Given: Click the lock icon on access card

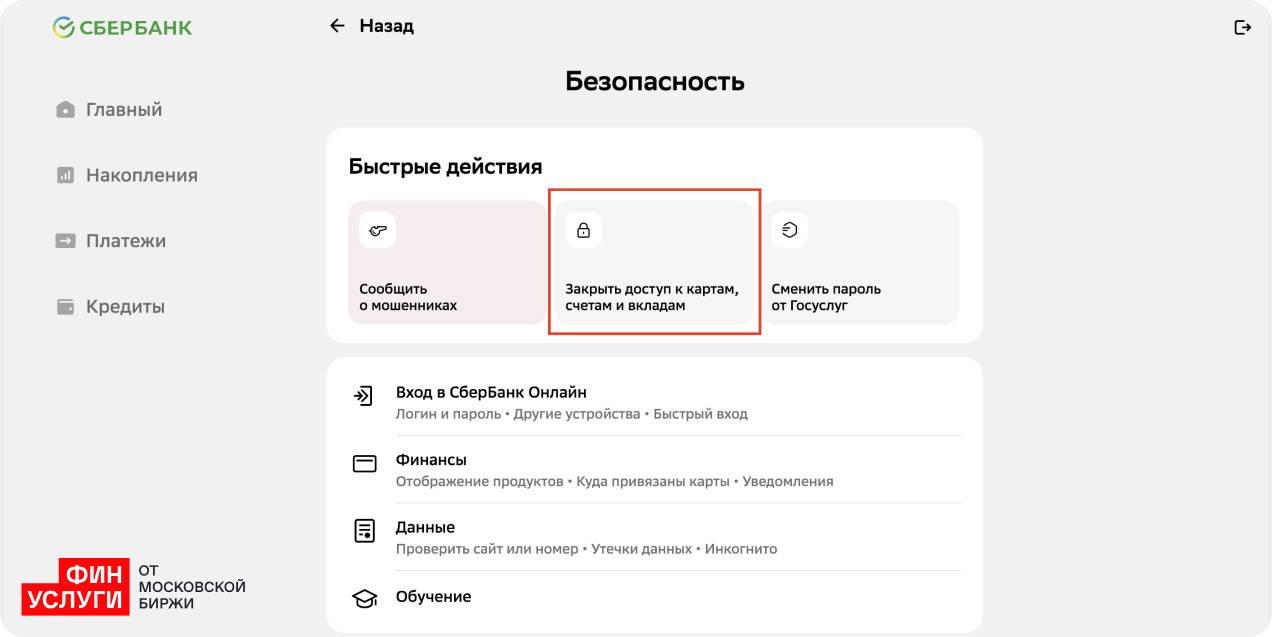Looking at the screenshot, I should [x=584, y=231].
